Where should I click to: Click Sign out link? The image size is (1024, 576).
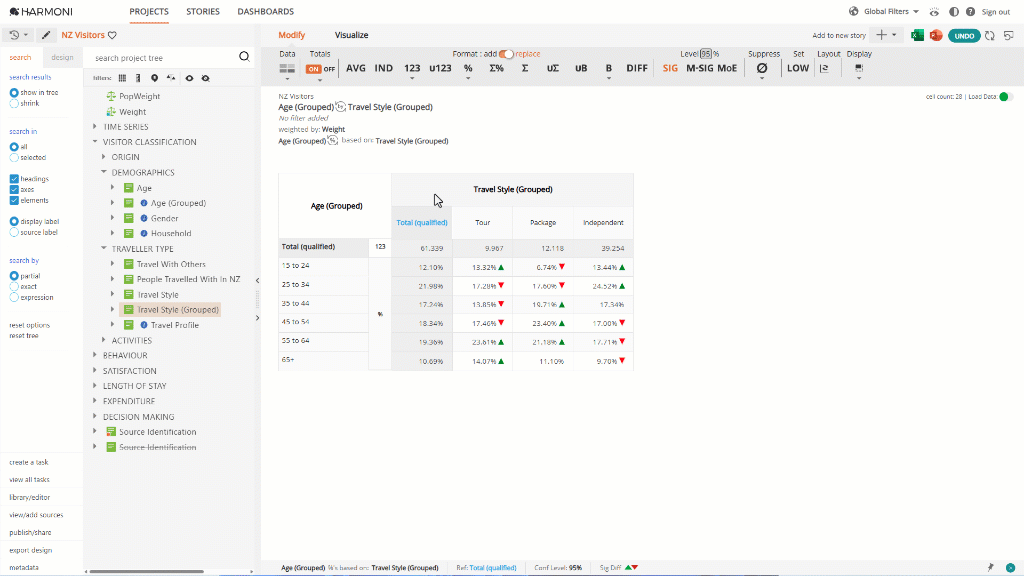(996, 12)
